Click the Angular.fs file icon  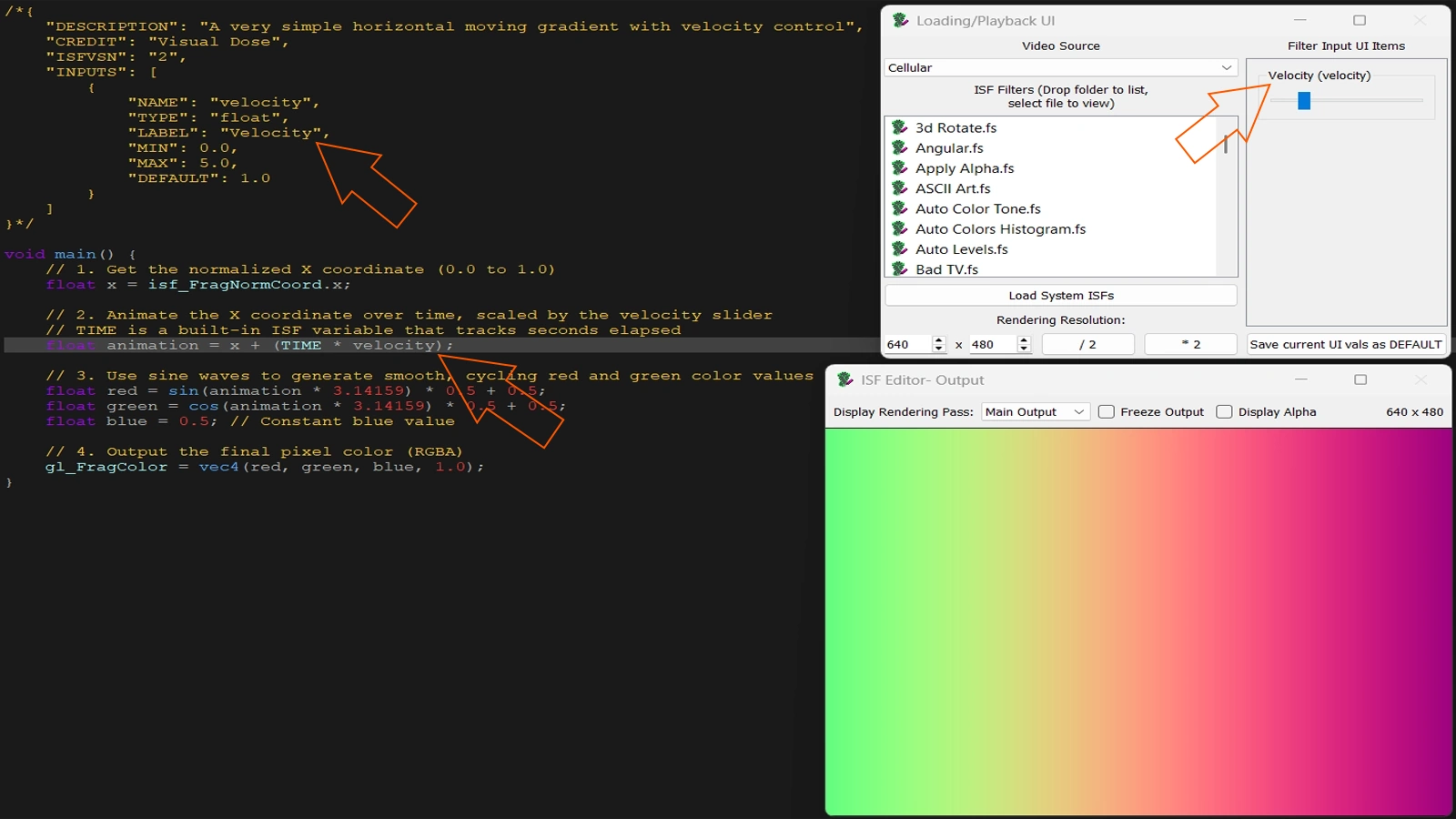900,147
